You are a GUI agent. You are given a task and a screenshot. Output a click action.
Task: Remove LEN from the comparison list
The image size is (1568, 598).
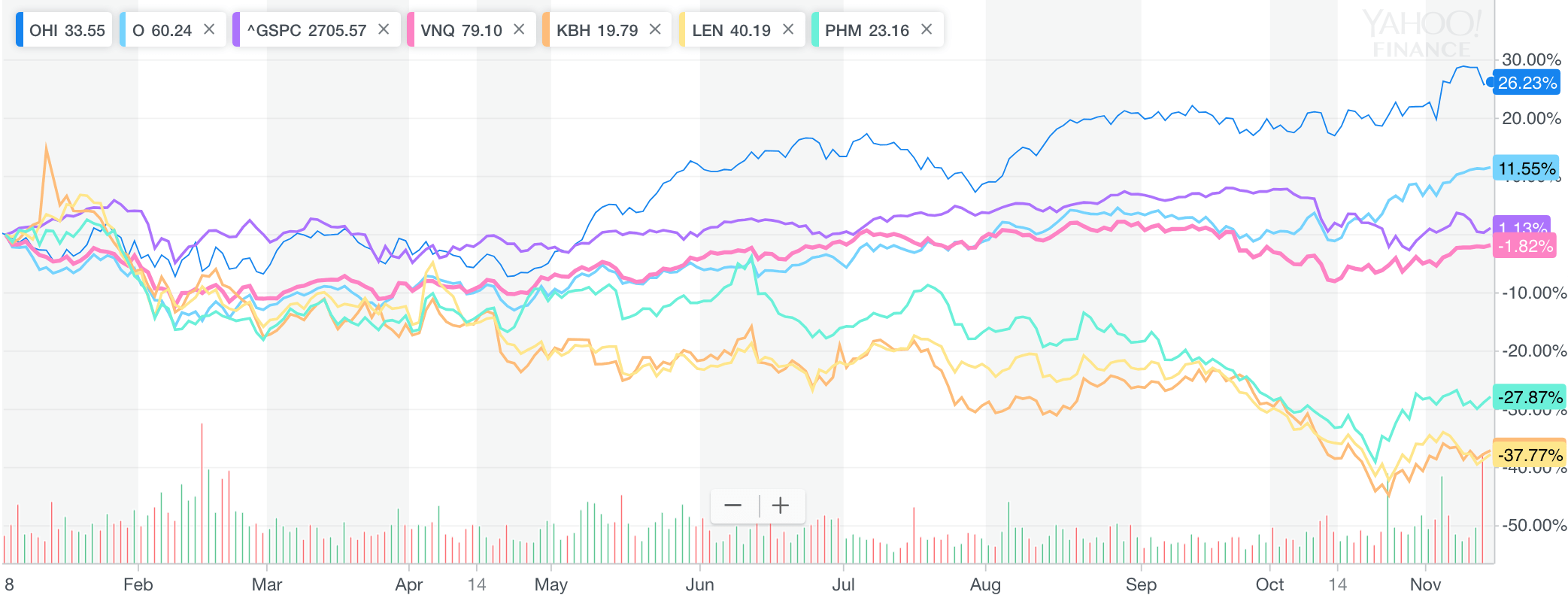(x=789, y=30)
